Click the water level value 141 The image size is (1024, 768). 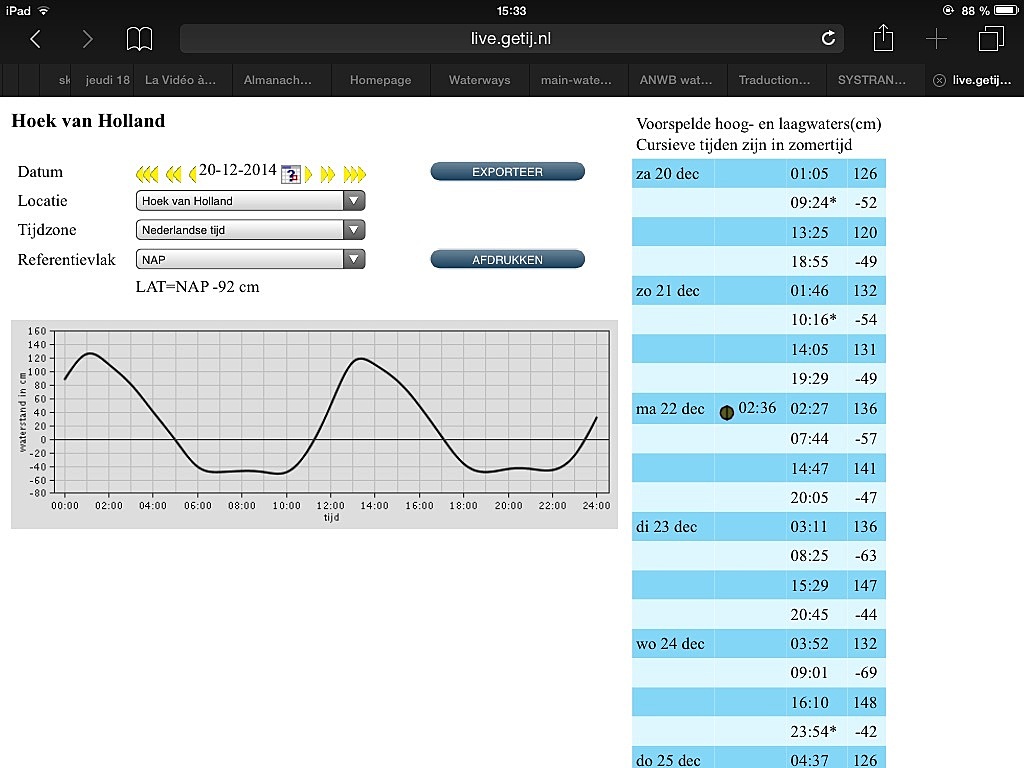click(865, 468)
